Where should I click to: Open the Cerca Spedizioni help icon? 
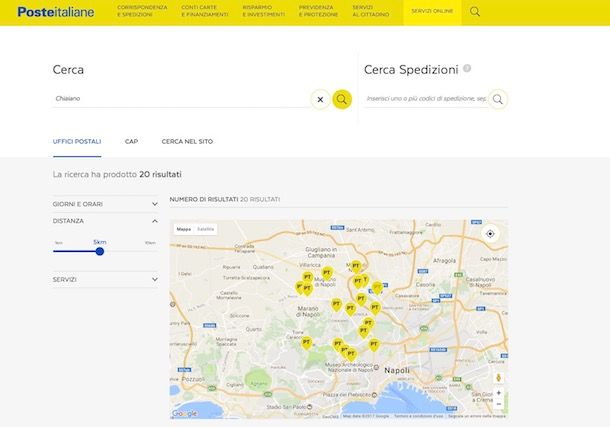[467, 68]
